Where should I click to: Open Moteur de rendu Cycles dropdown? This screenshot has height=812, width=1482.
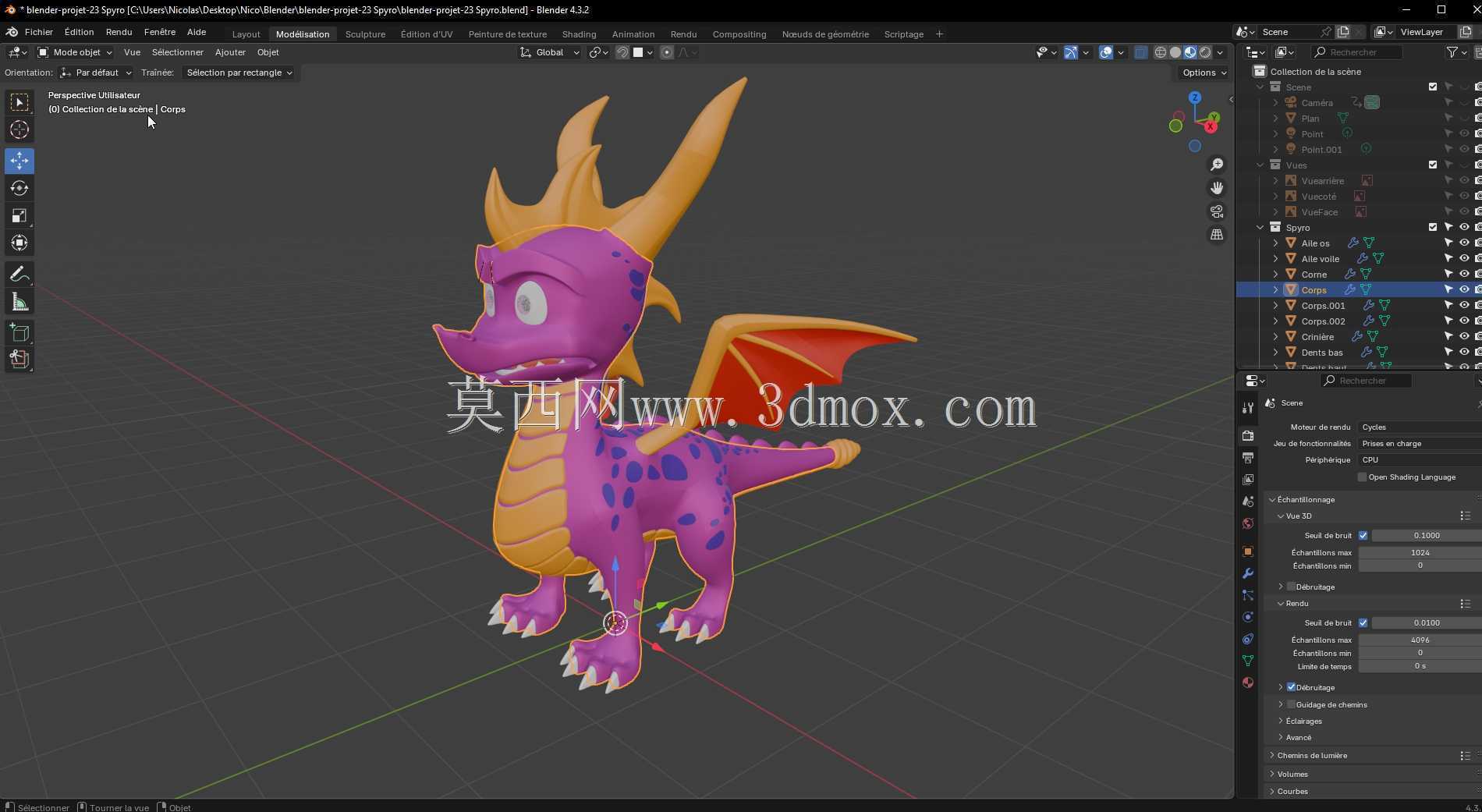point(1420,427)
